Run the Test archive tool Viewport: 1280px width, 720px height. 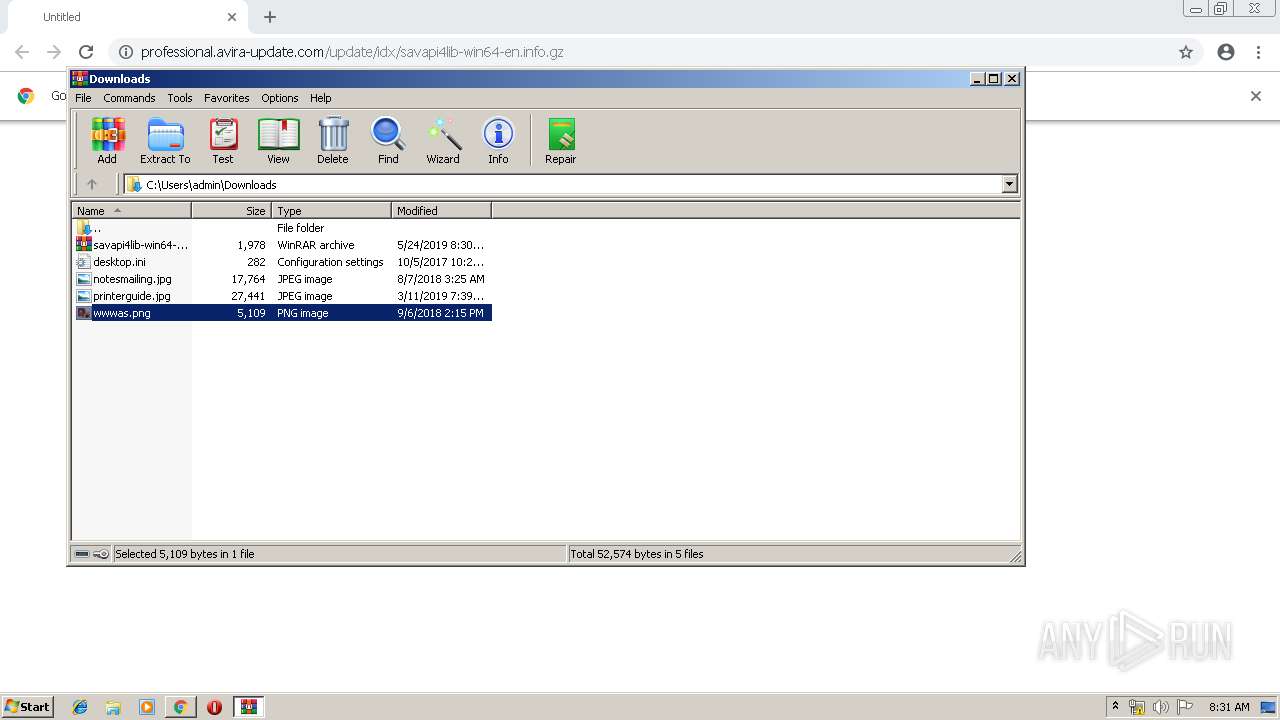[223, 140]
